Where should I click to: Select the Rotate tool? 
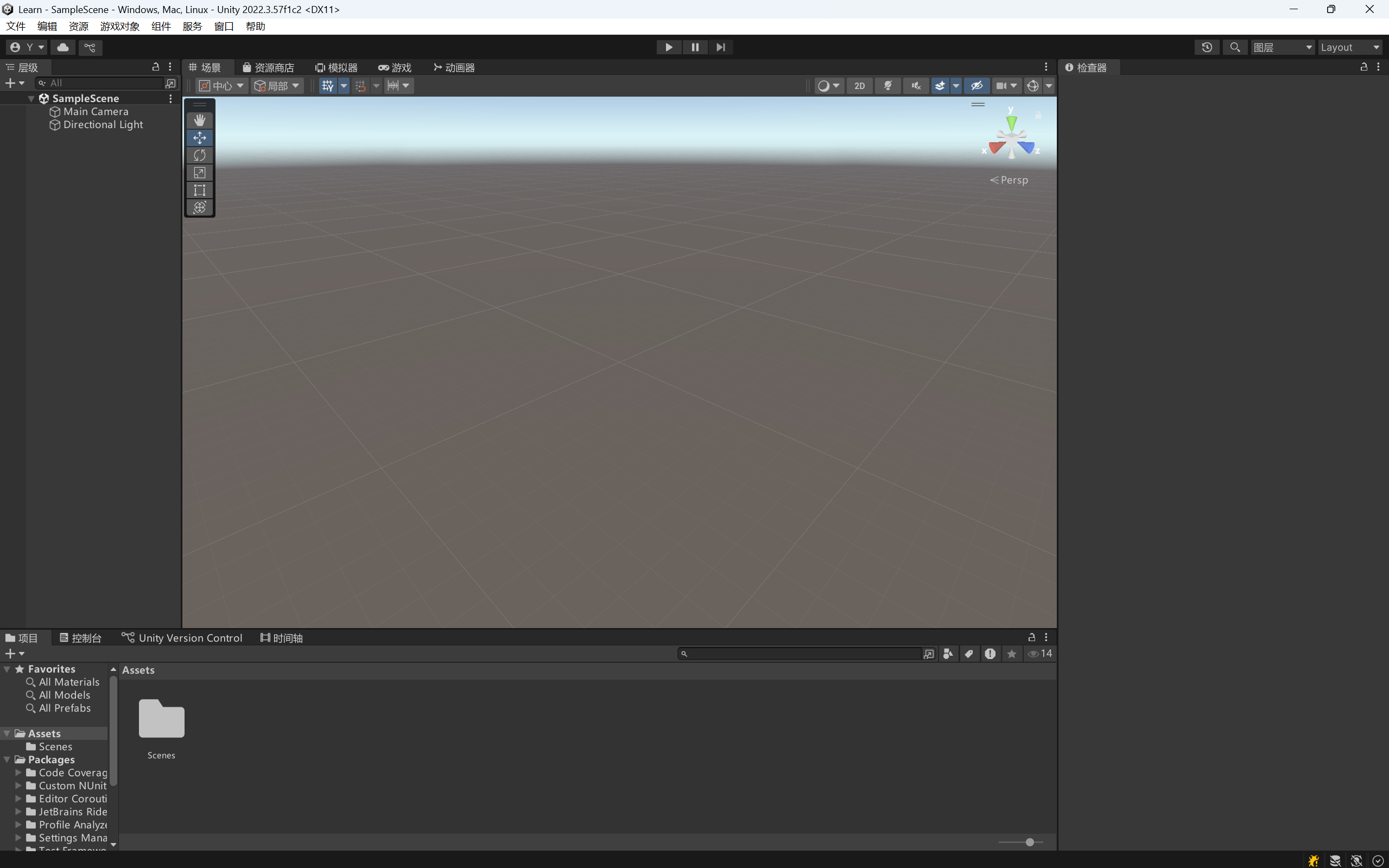pos(199,155)
